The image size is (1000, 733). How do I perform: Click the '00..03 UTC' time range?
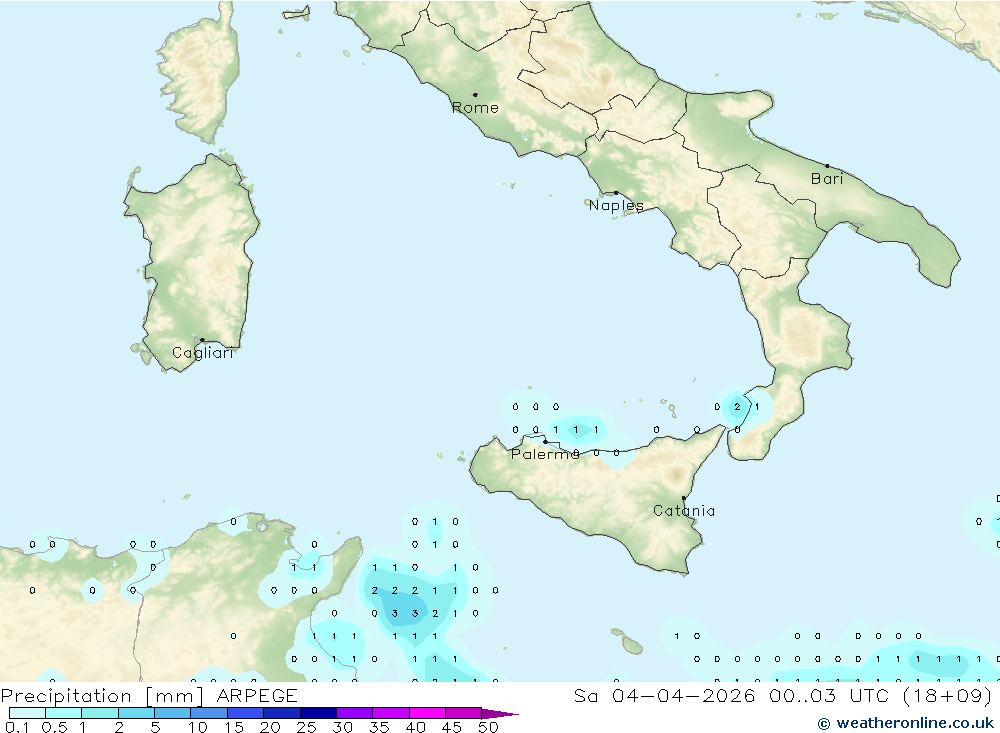[x=828, y=696]
